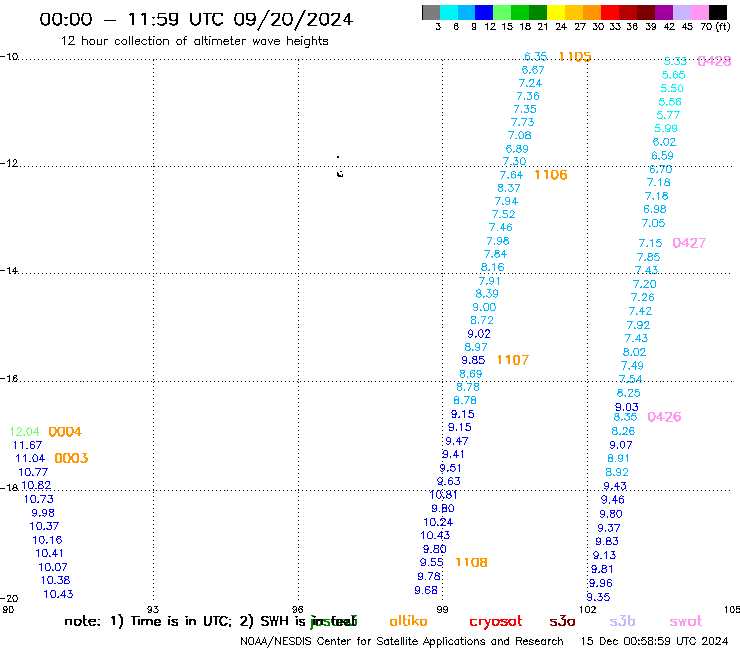Click the green wave height 12.04
Screen dimensions: 740x650
(x=25, y=432)
